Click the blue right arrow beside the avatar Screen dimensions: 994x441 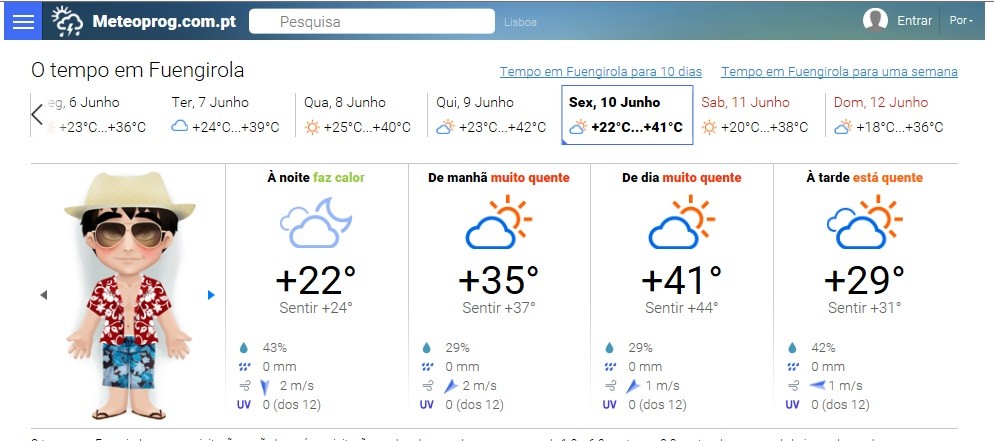click(211, 294)
